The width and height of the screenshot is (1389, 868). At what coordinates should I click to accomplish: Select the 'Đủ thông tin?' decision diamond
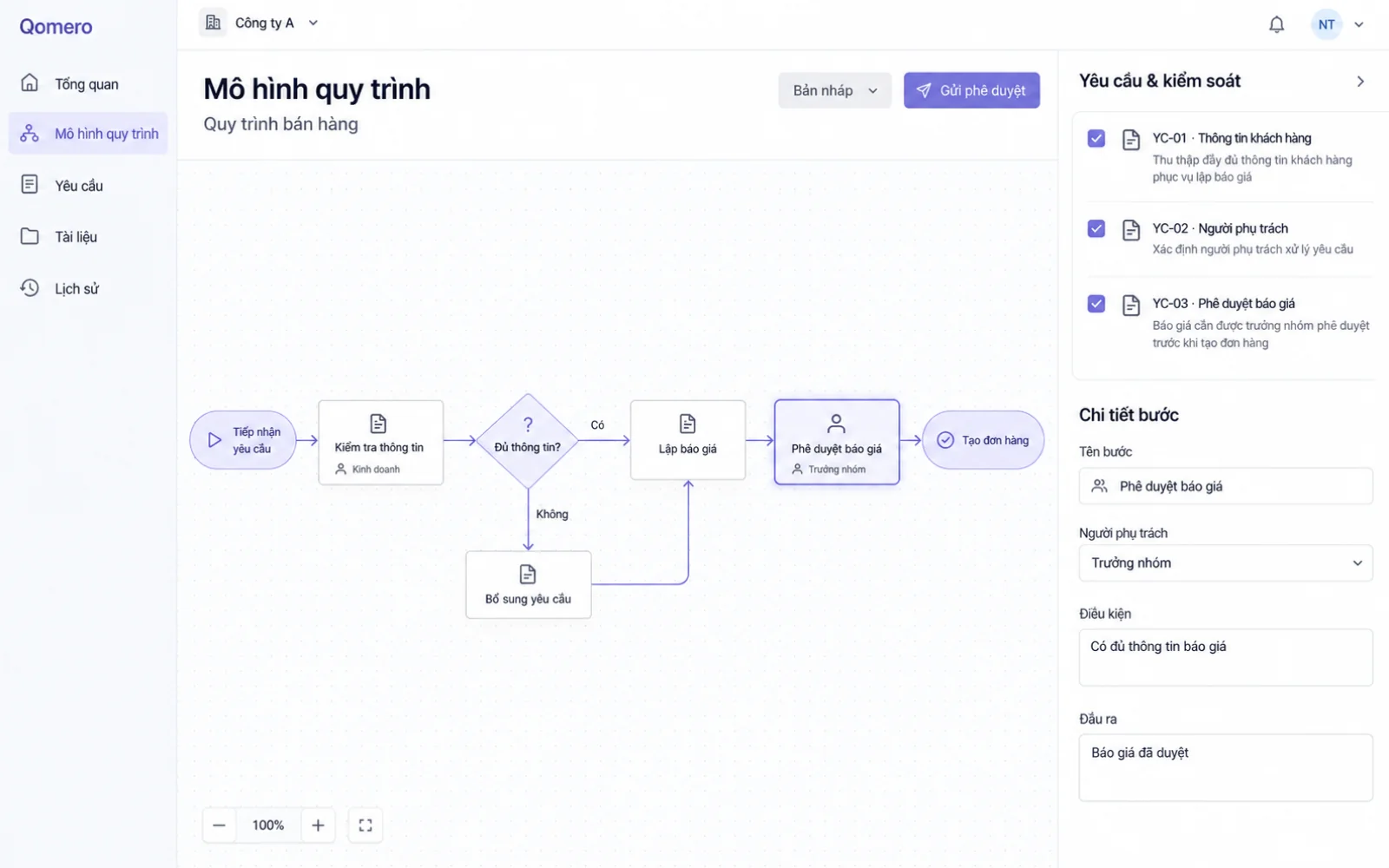[x=528, y=440]
